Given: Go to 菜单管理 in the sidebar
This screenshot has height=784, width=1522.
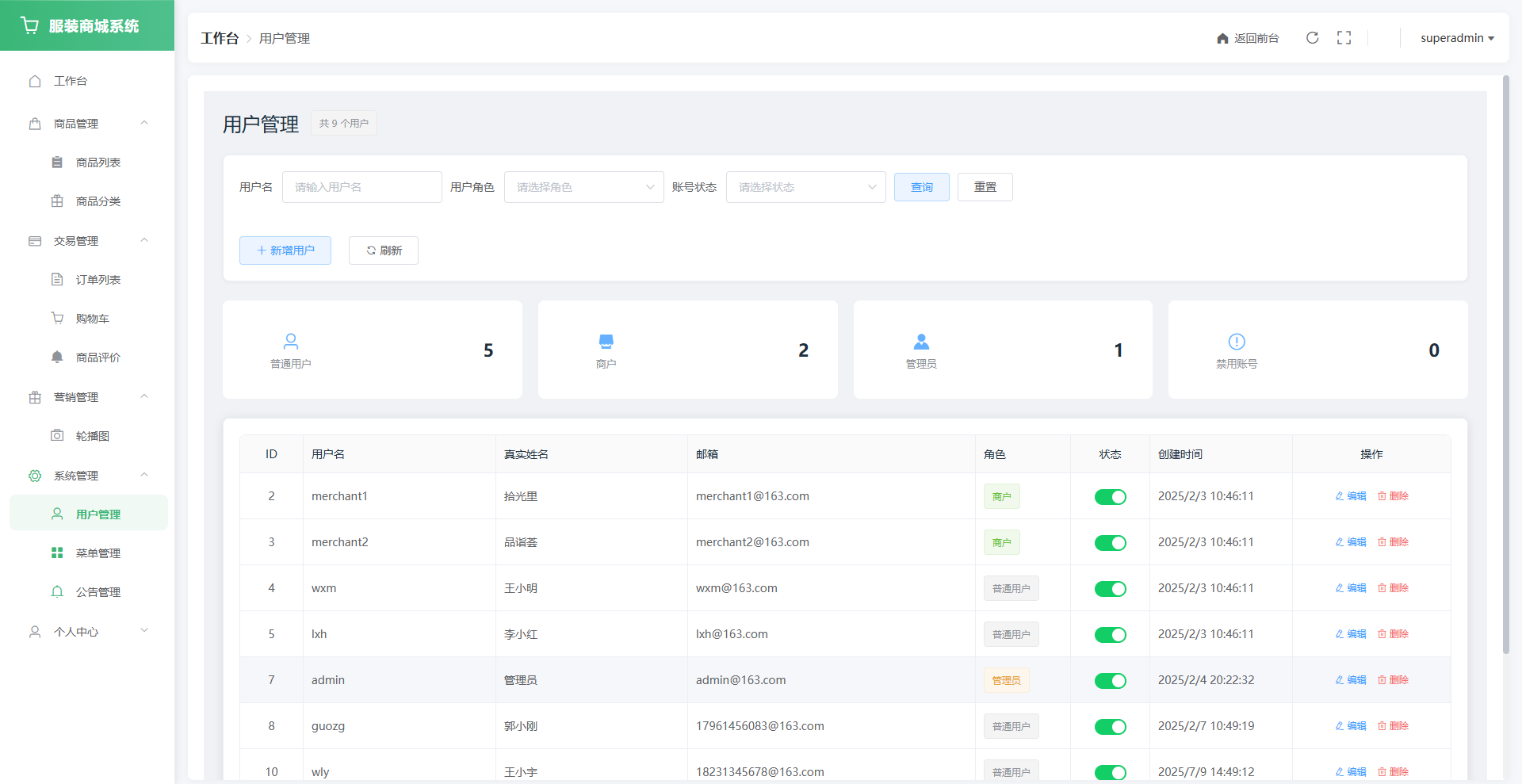Looking at the screenshot, I should point(98,553).
